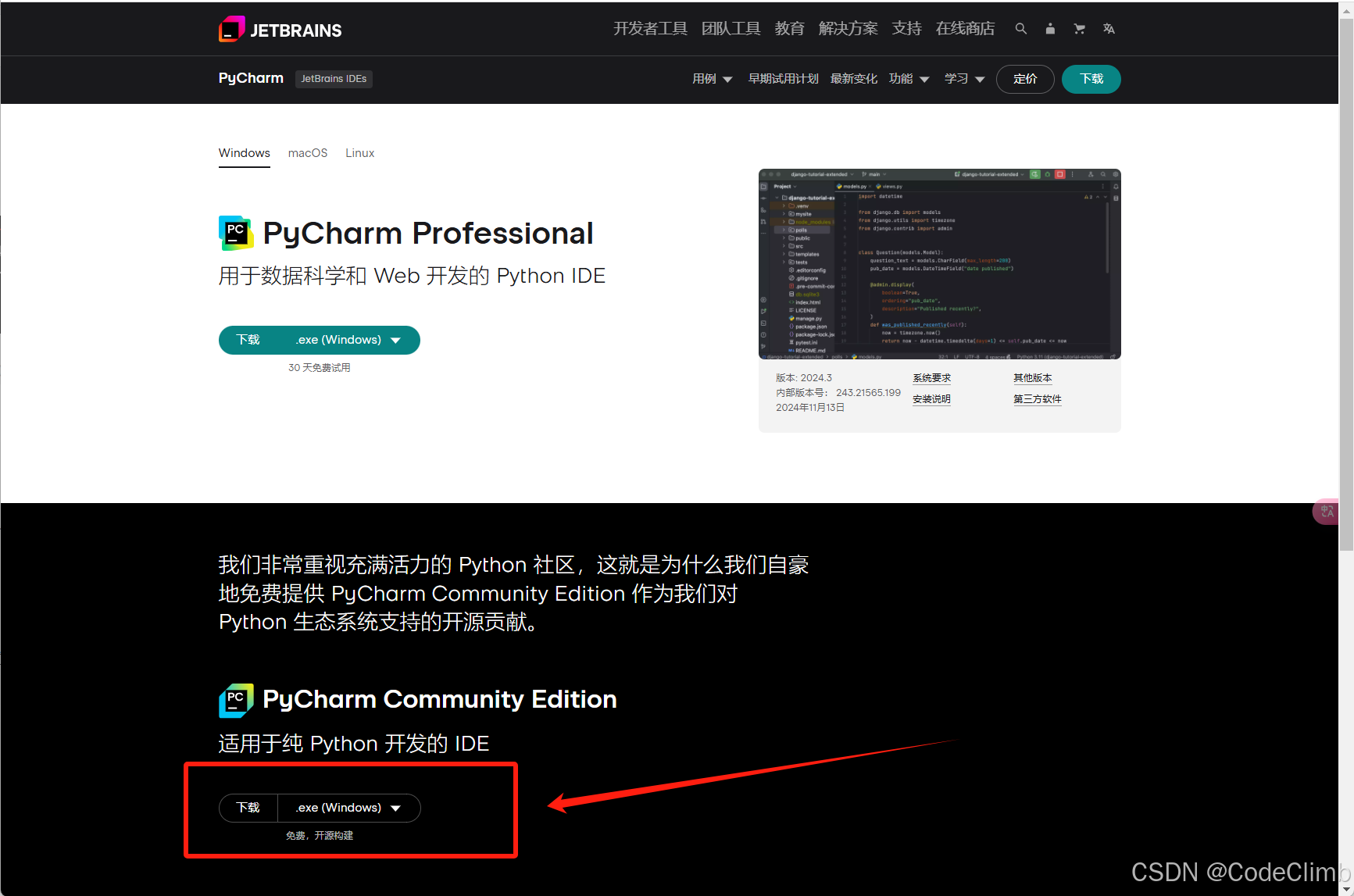Click the floating translate widget icon

1327,512
